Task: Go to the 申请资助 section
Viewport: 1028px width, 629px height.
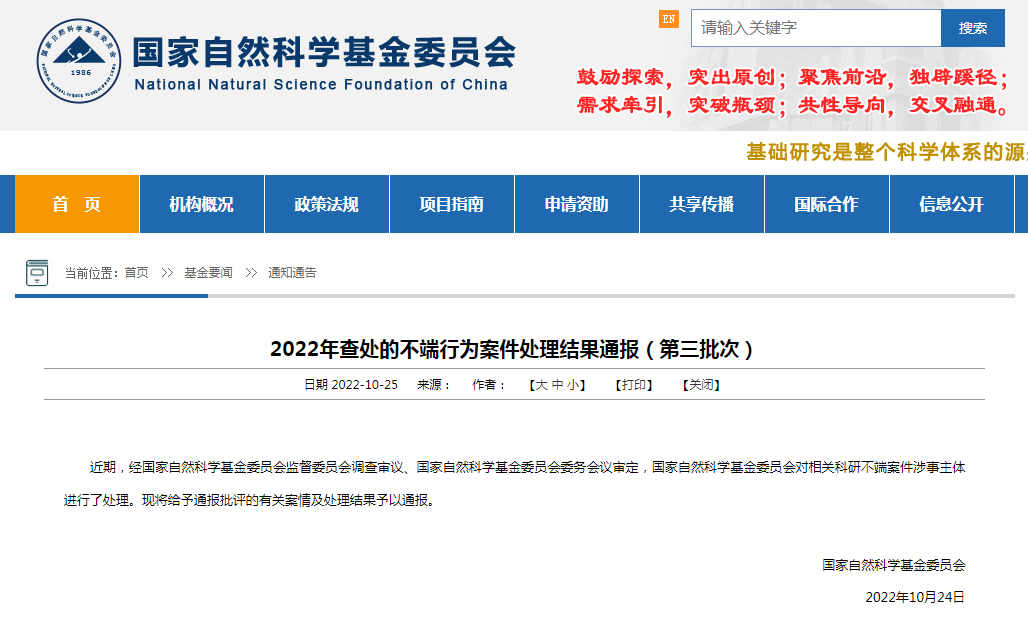Action: (x=577, y=204)
